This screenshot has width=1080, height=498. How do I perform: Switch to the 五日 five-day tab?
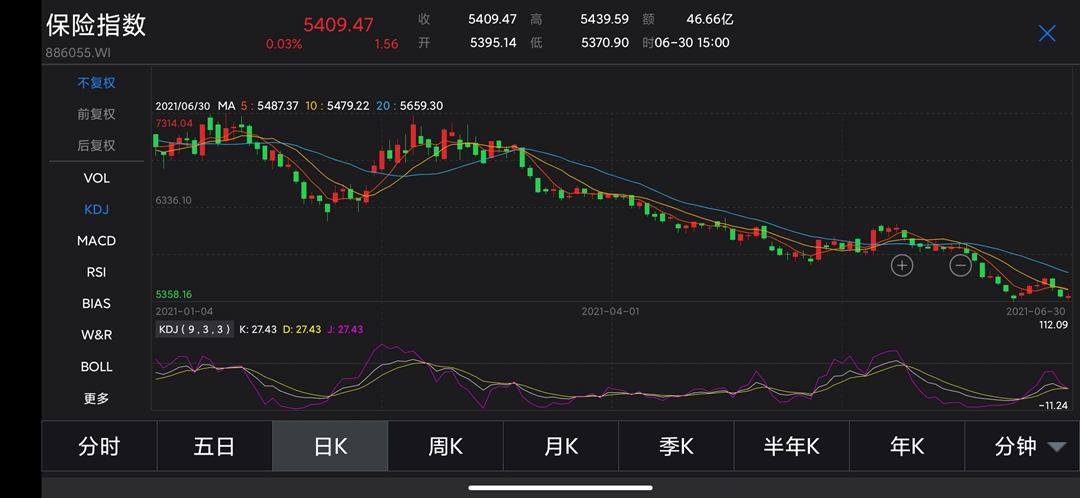coord(214,446)
